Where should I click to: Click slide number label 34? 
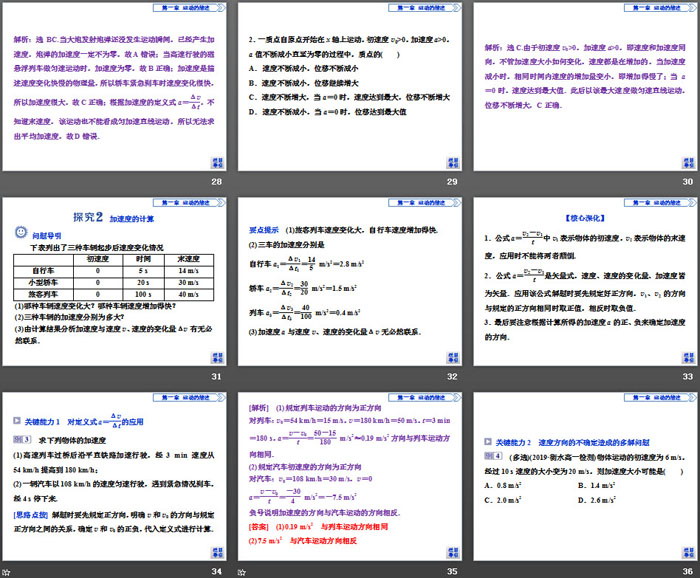(217, 571)
